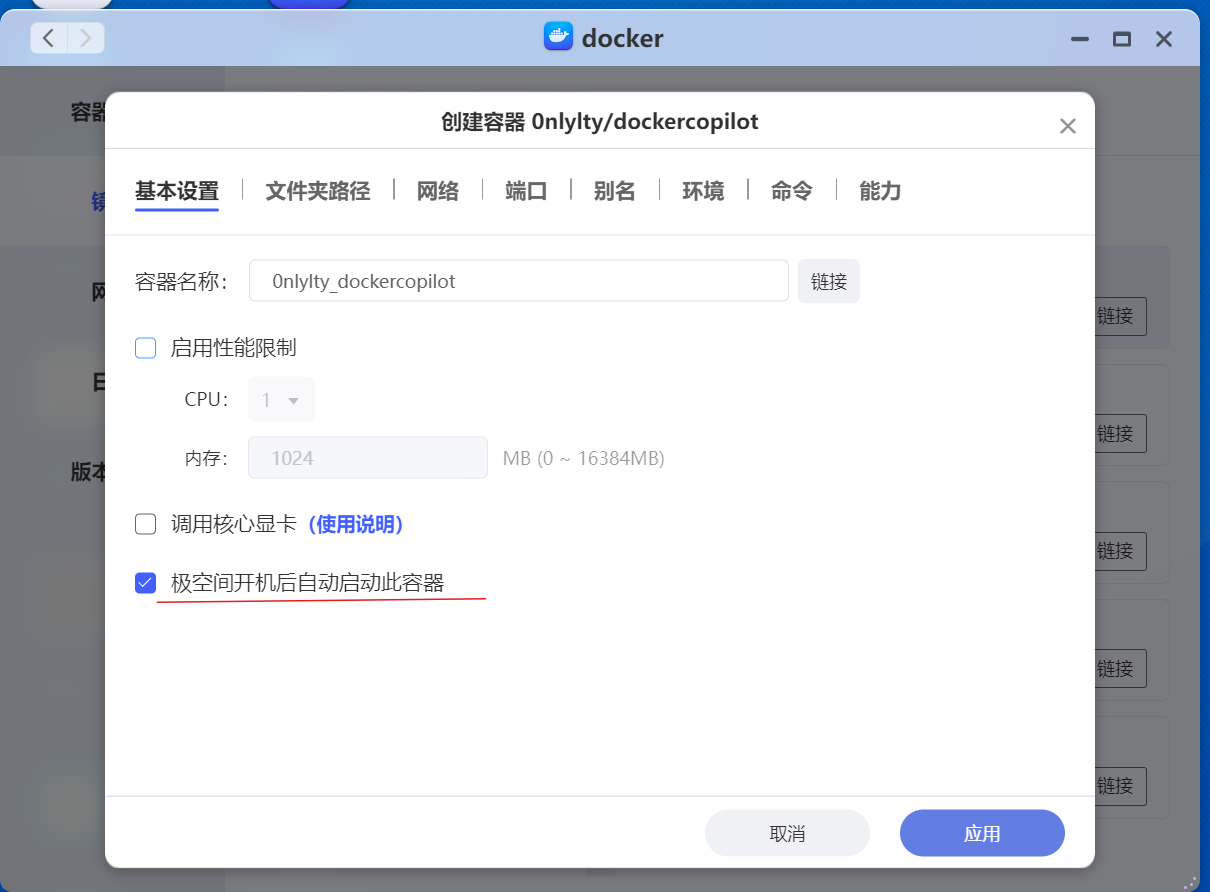Maximize the docker window
Screen dimensions: 1210x892
click(x=1121, y=39)
